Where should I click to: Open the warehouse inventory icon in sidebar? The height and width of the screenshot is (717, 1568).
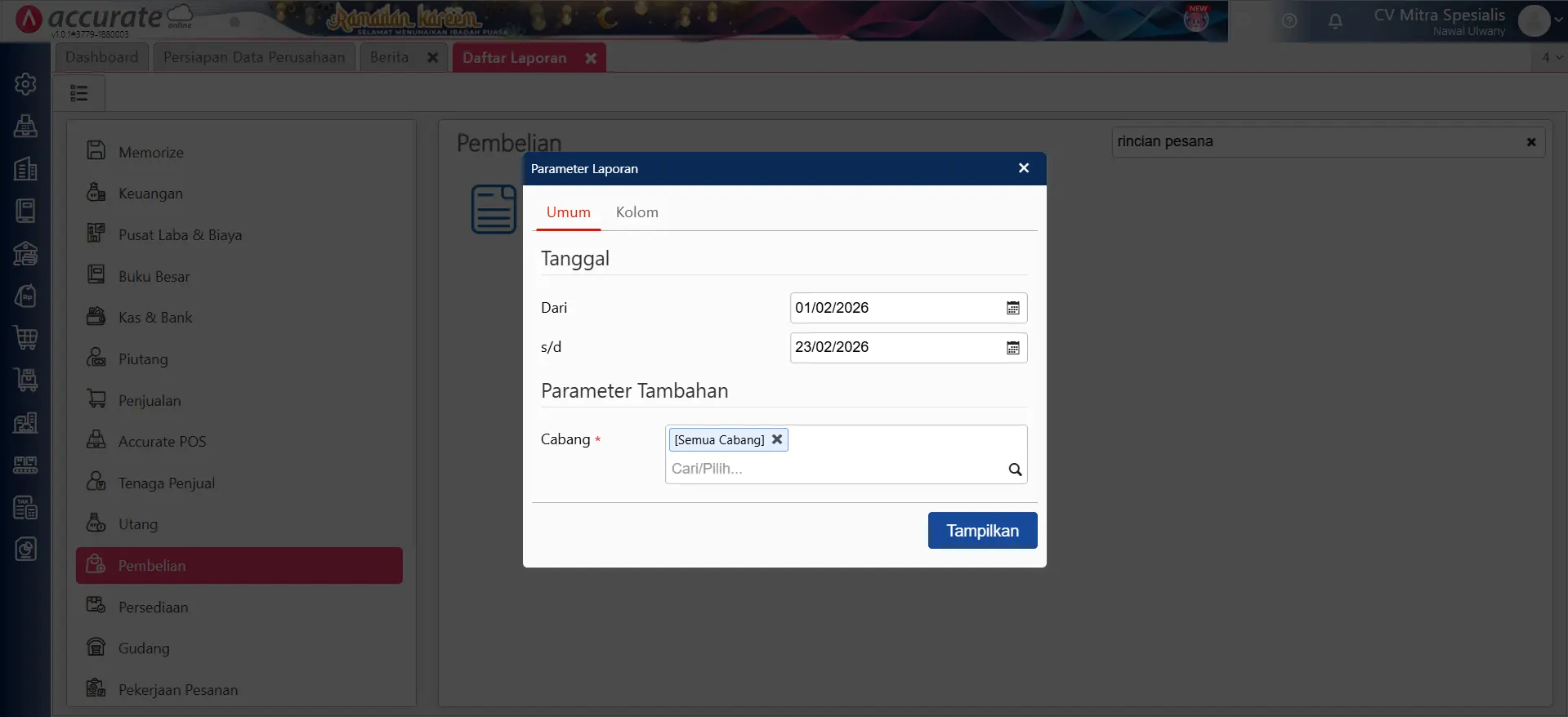coord(25,380)
